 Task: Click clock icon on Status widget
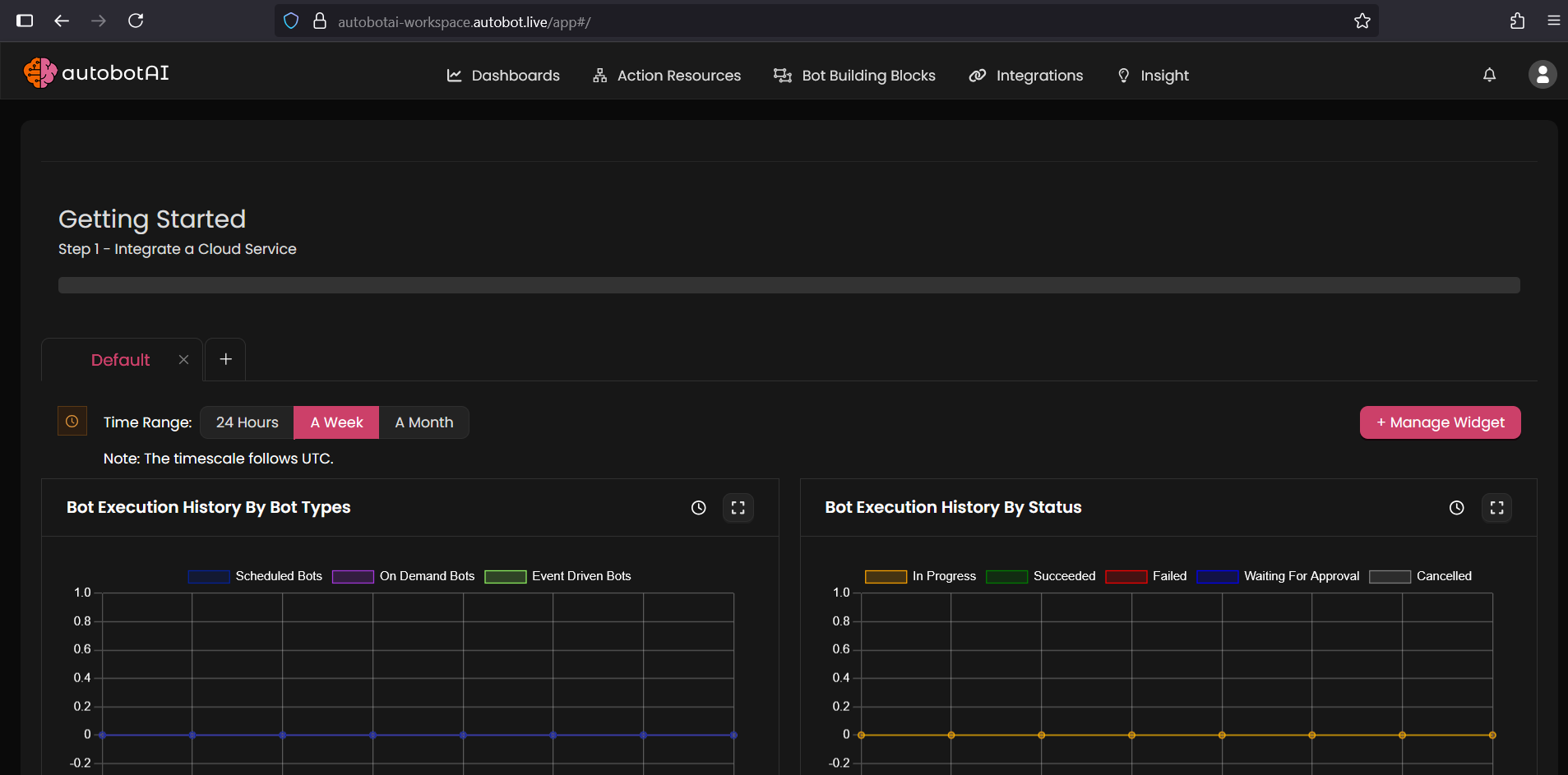(x=1456, y=508)
